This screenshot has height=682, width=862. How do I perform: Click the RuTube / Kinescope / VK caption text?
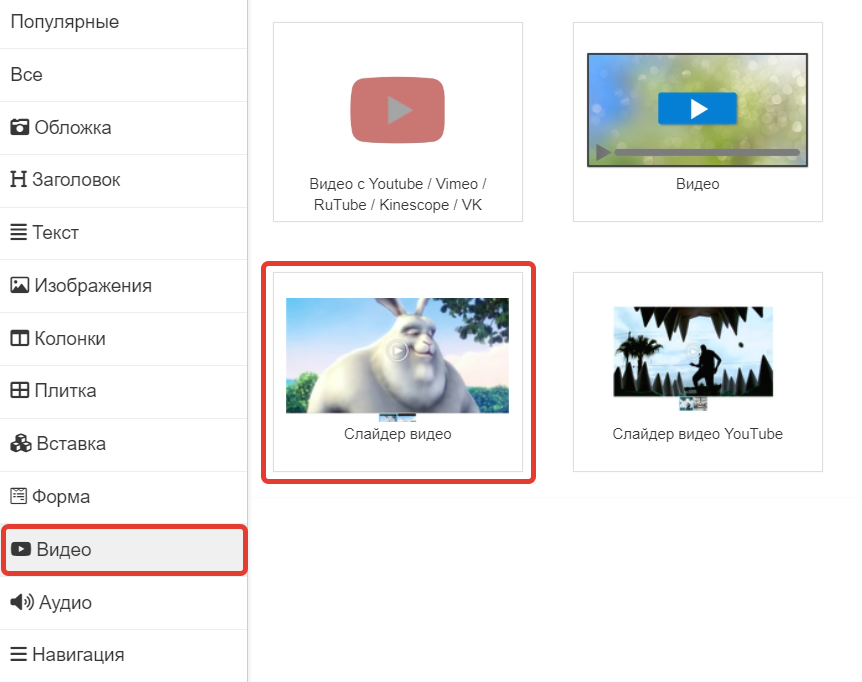pyautogui.click(x=397, y=204)
